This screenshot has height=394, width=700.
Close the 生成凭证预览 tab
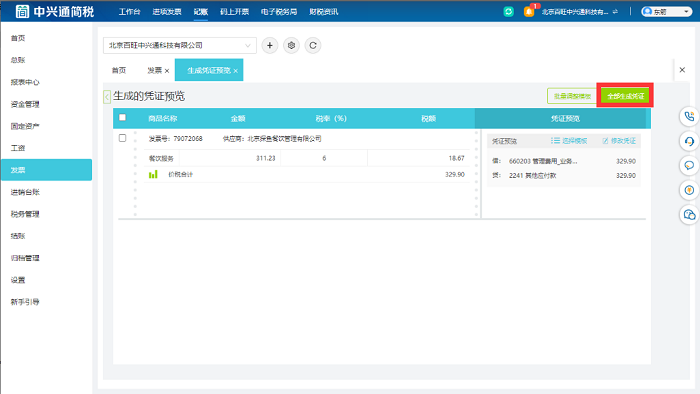pyautogui.click(x=236, y=71)
